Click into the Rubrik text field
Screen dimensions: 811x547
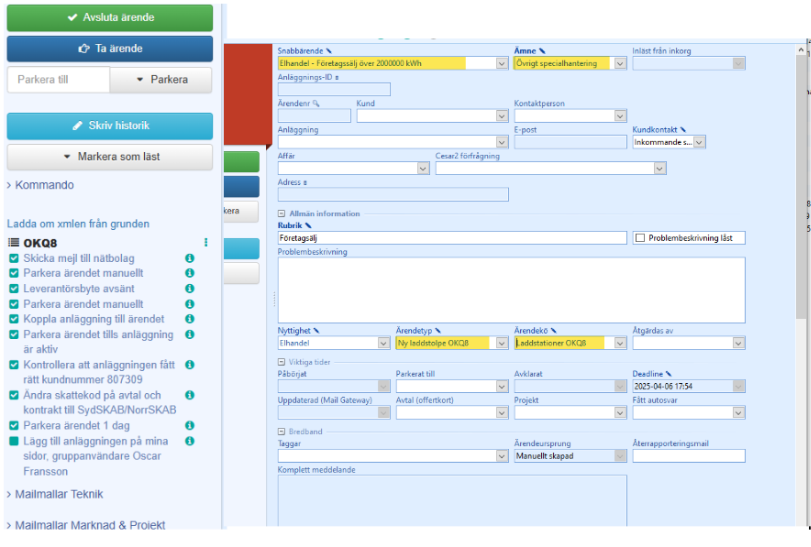pos(453,238)
